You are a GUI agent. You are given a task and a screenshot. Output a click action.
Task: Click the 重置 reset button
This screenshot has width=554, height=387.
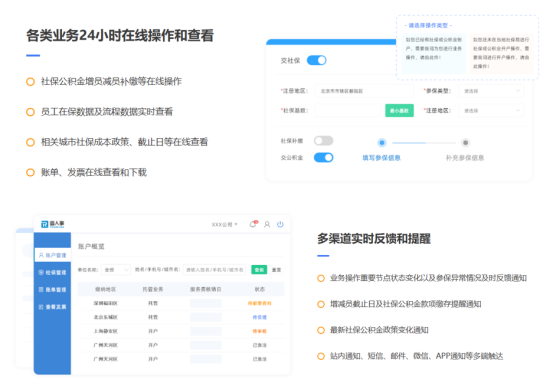[276, 270]
